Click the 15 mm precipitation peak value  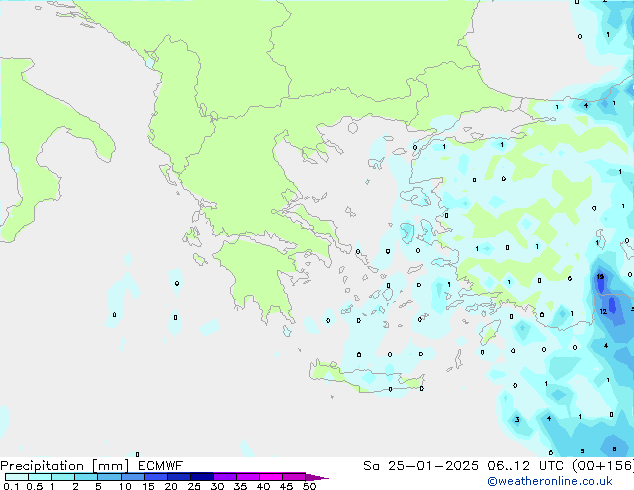(599, 277)
